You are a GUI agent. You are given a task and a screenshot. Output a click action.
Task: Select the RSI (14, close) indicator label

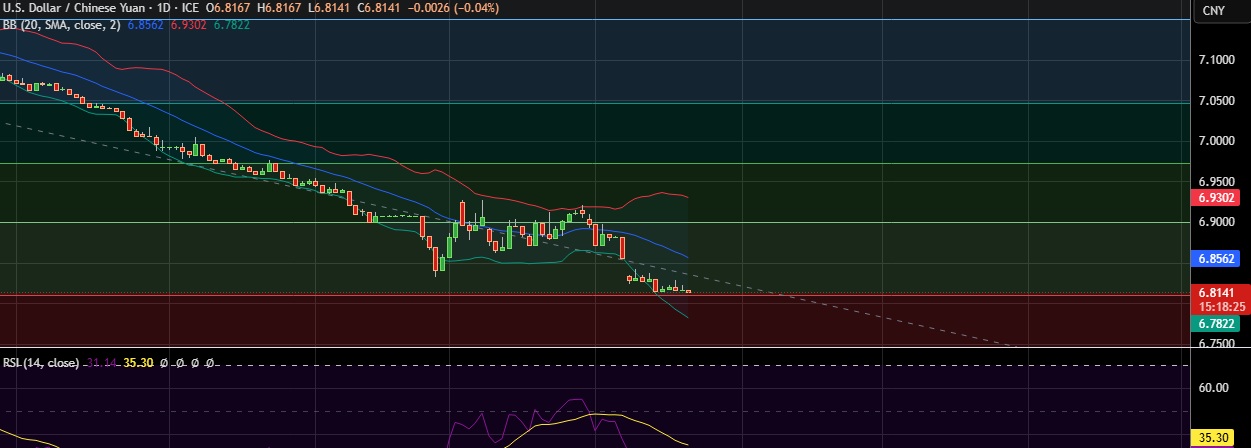[41, 364]
